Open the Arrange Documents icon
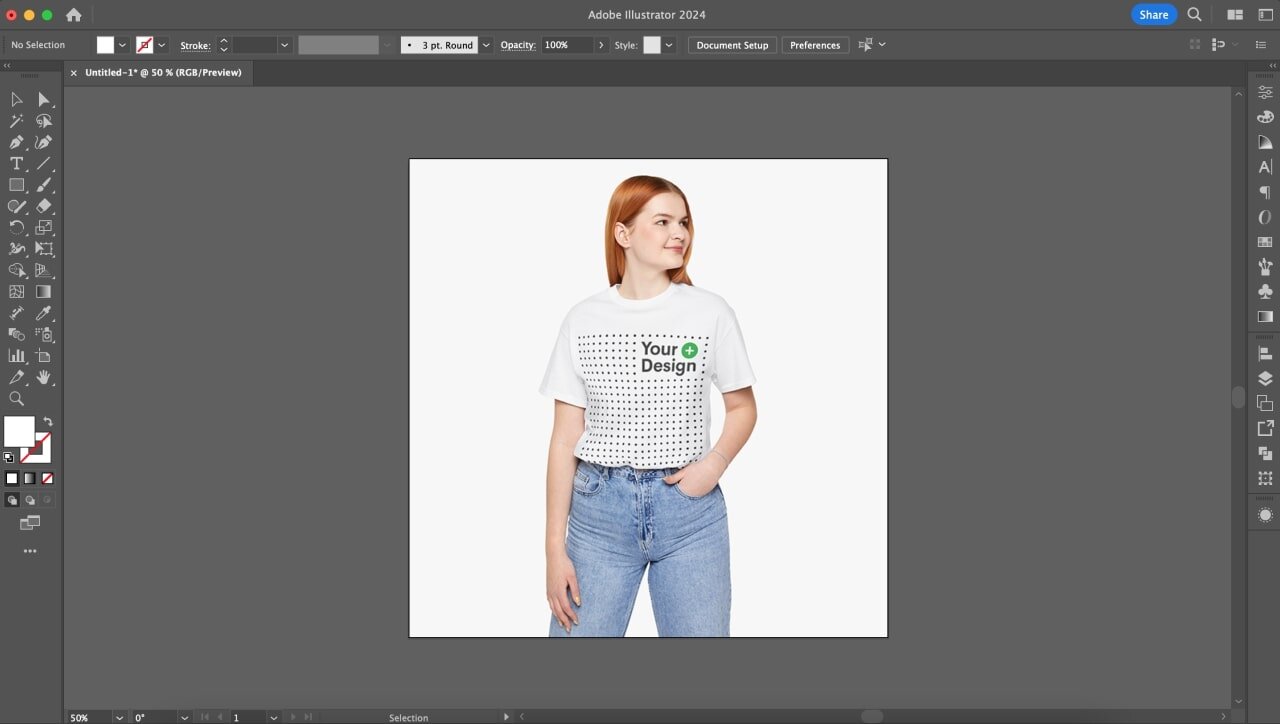The height and width of the screenshot is (724, 1280). pyautogui.click(x=1235, y=14)
